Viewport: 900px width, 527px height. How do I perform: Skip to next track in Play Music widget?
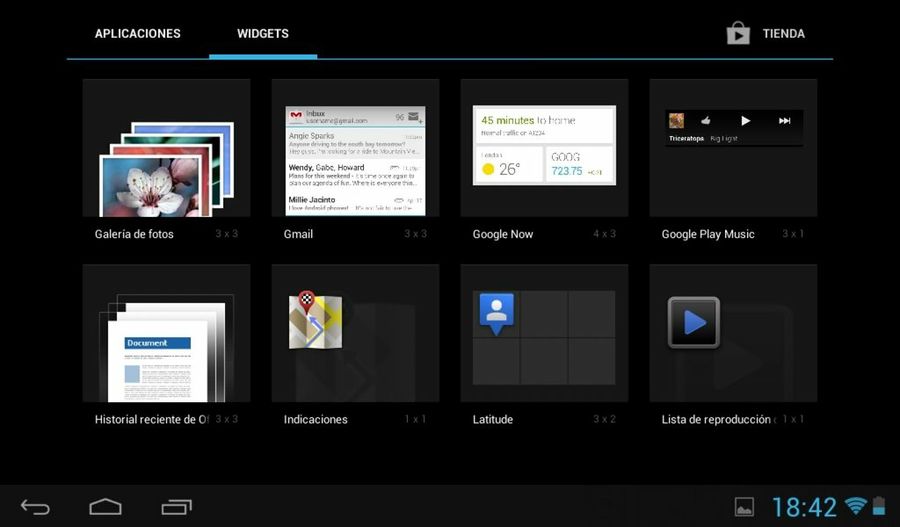coord(785,120)
